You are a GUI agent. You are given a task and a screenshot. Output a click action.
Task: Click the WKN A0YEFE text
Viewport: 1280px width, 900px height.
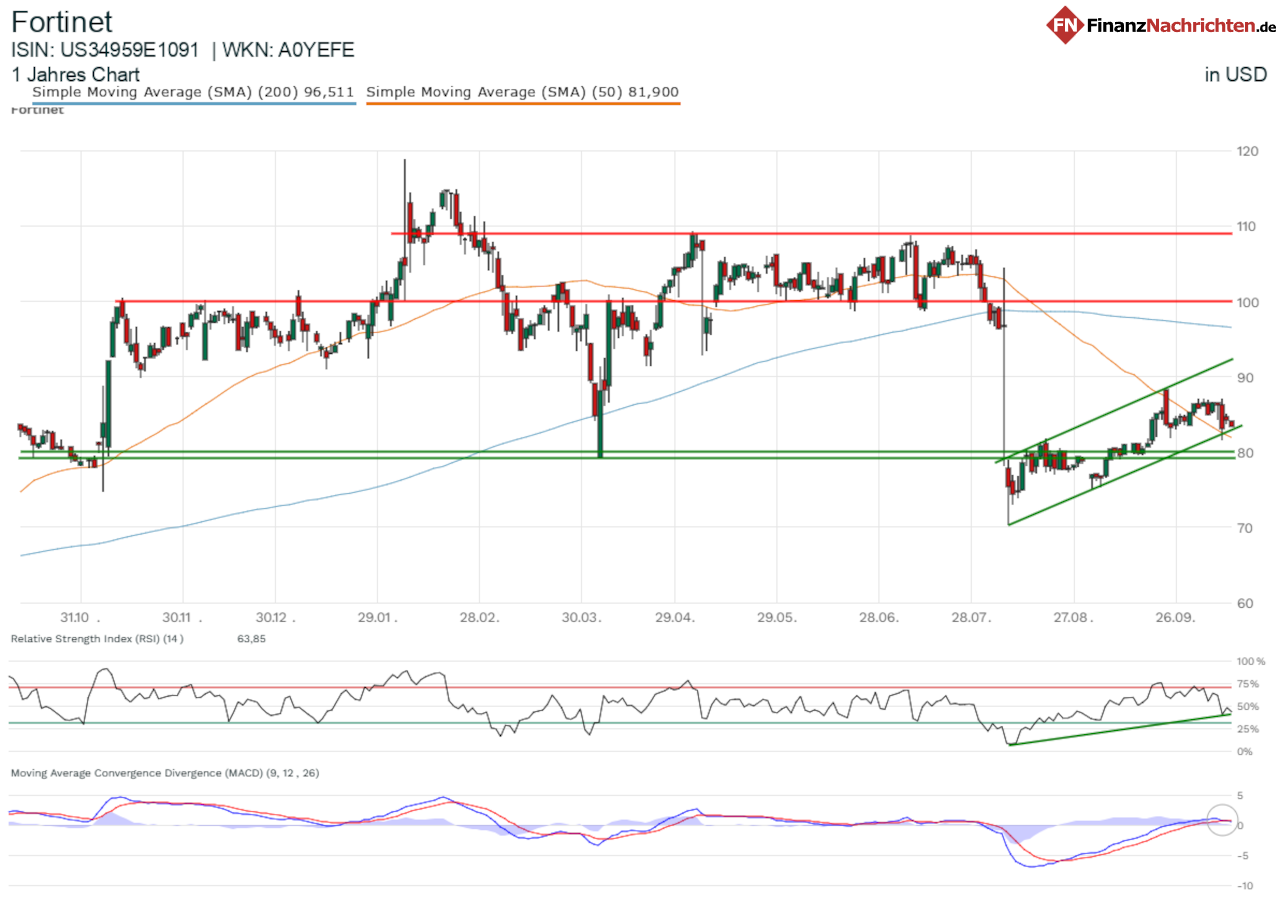(x=288, y=50)
